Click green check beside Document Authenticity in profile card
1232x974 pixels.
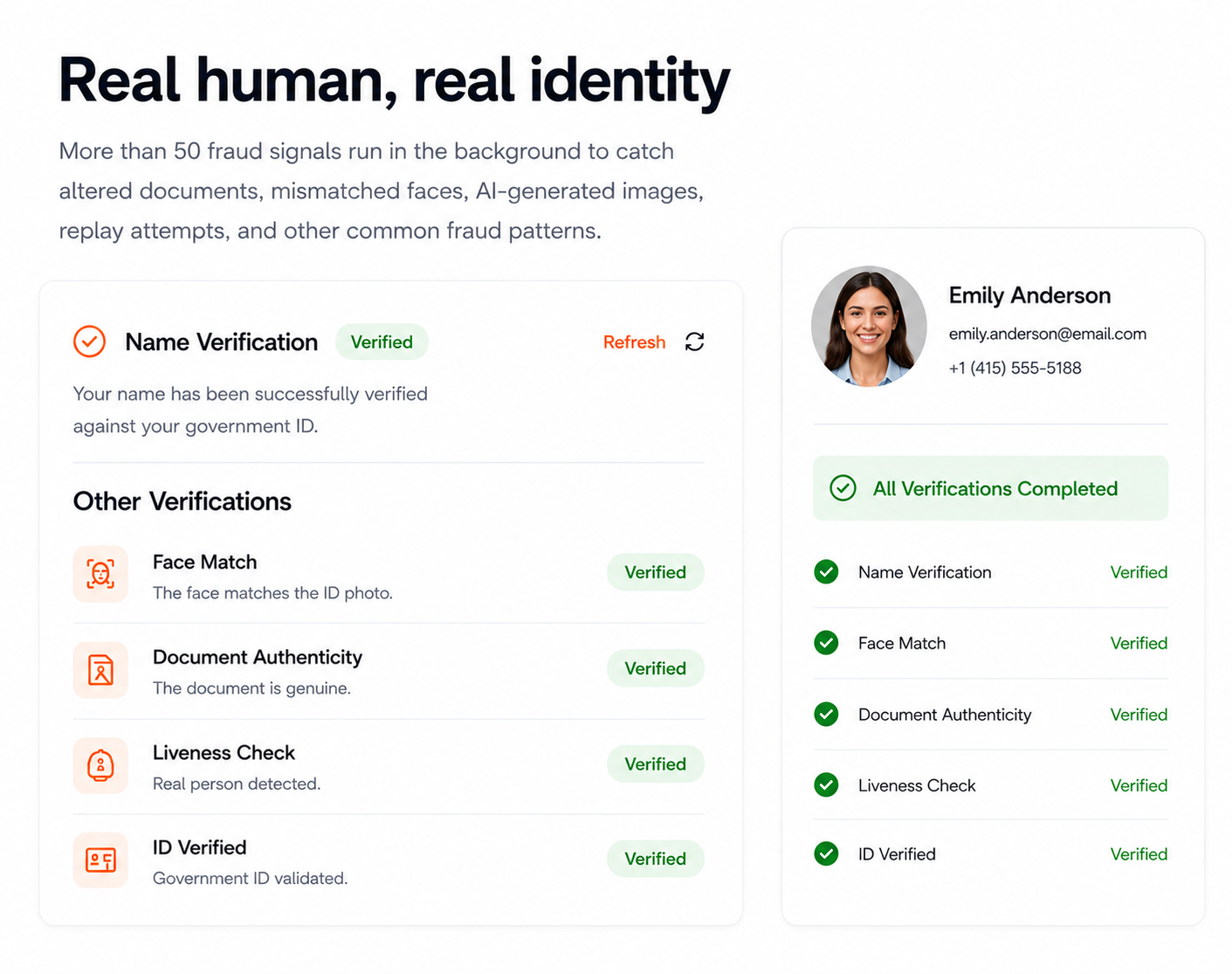pos(826,715)
